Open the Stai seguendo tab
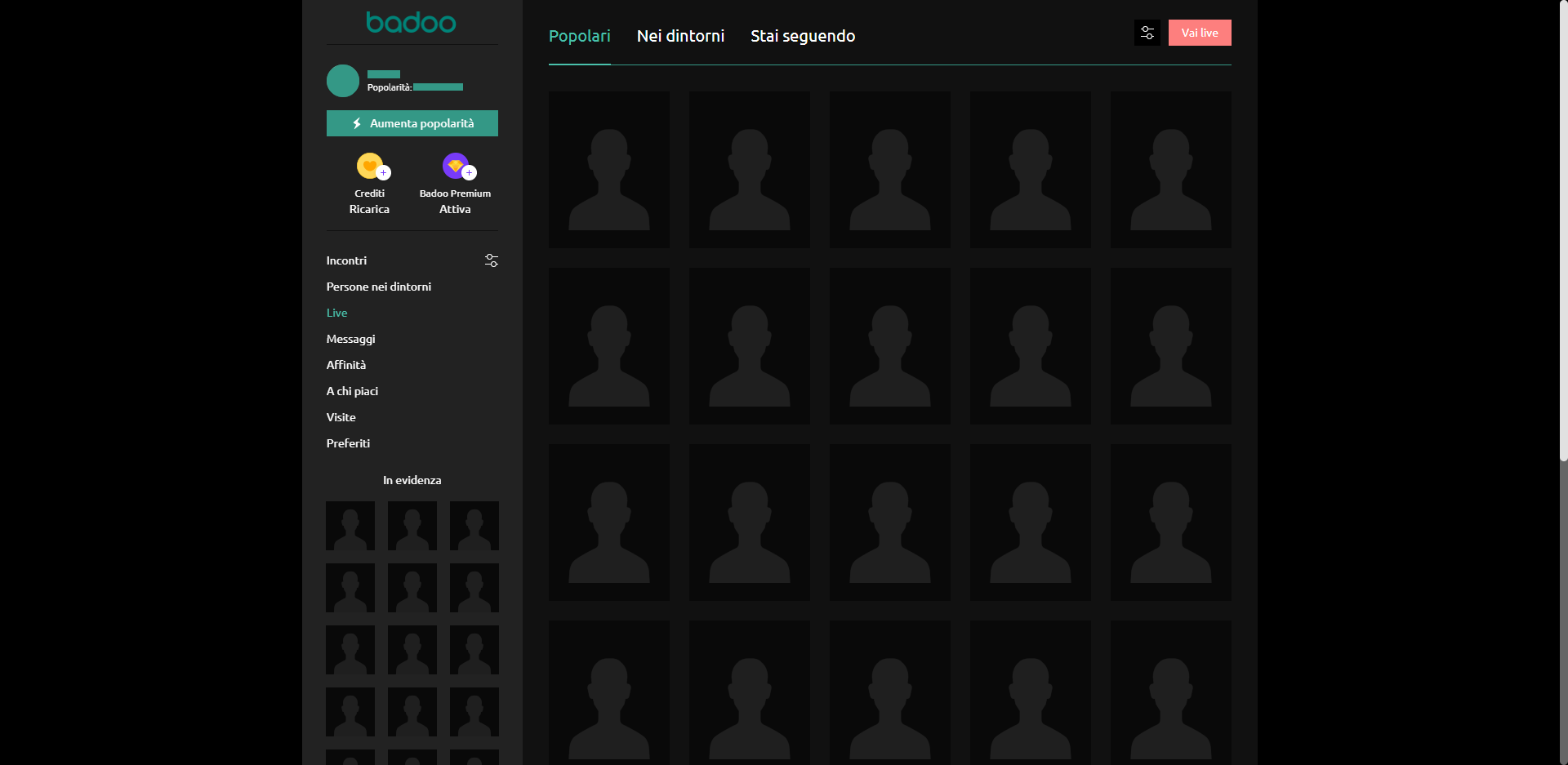The image size is (1568, 765). coord(802,36)
